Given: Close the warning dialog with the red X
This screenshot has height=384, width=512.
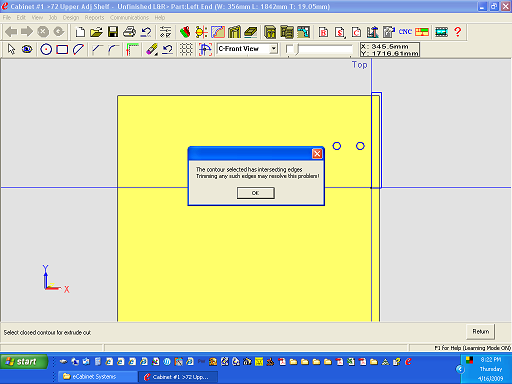Looking at the screenshot, I should (317, 153).
